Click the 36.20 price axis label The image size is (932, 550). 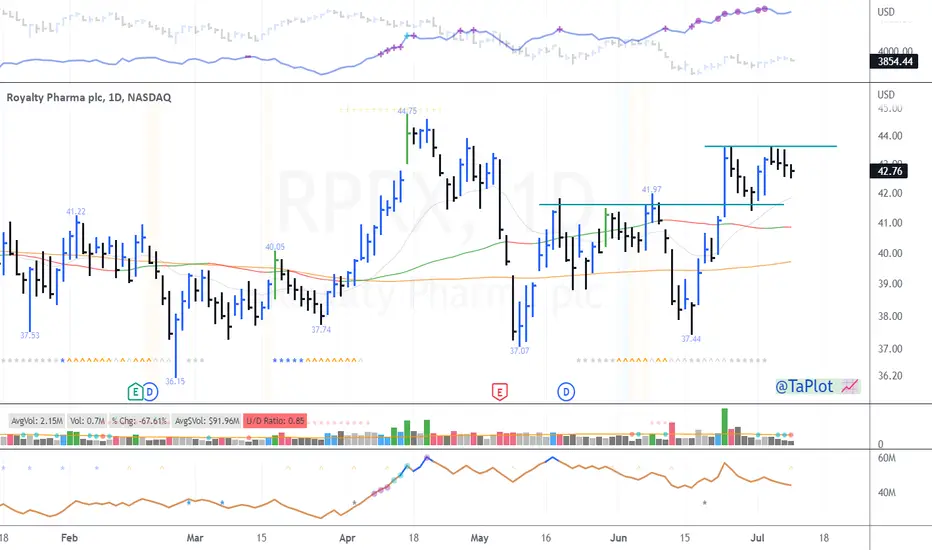click(x=890, y=376)
